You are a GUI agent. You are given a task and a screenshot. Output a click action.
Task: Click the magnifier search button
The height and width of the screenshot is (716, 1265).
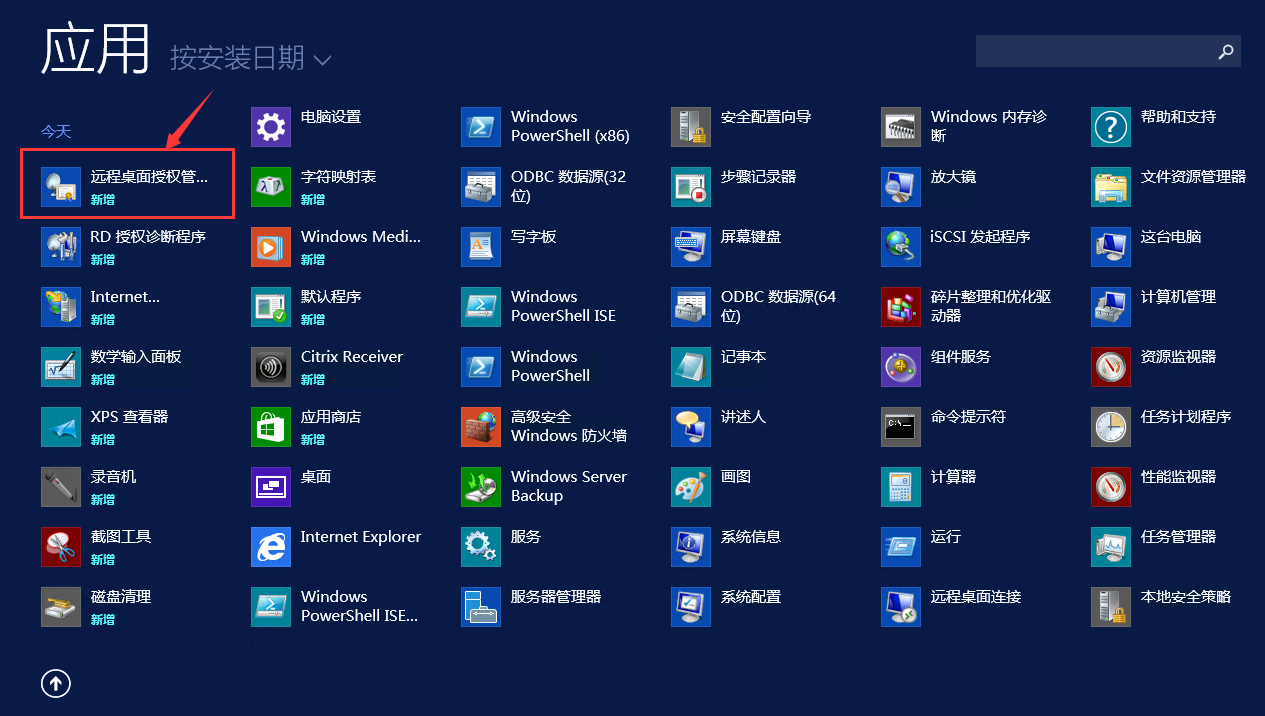tap(1226, 51)
